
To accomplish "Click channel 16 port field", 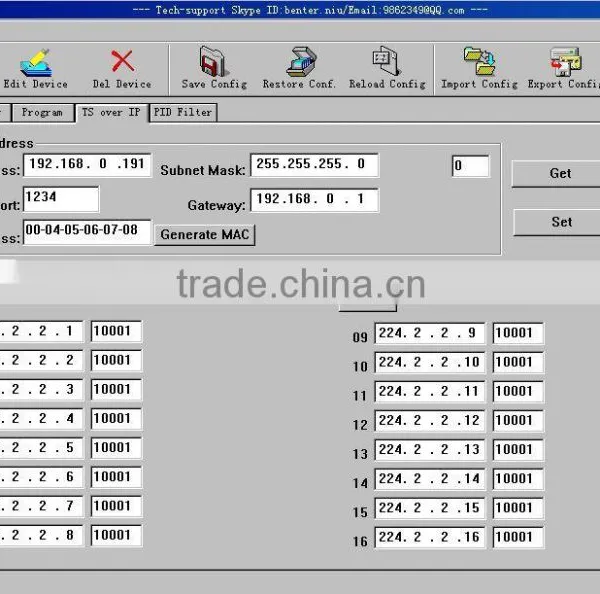I will 518,537.
